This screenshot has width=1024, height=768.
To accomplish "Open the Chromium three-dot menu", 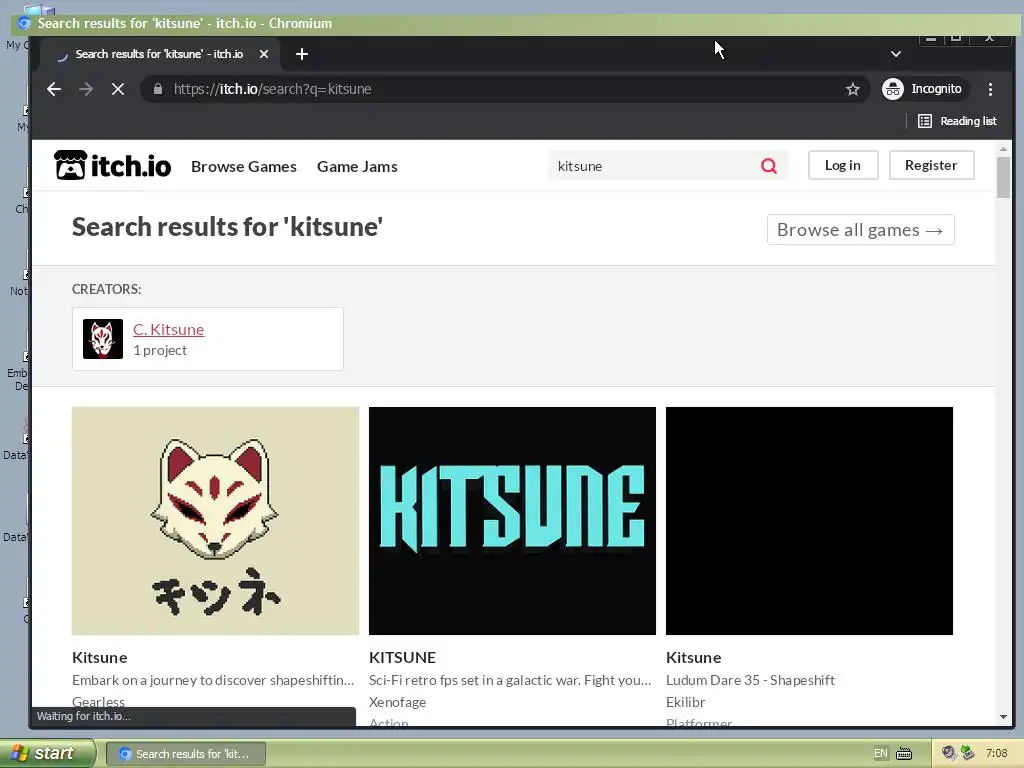I will click(990, 89).
